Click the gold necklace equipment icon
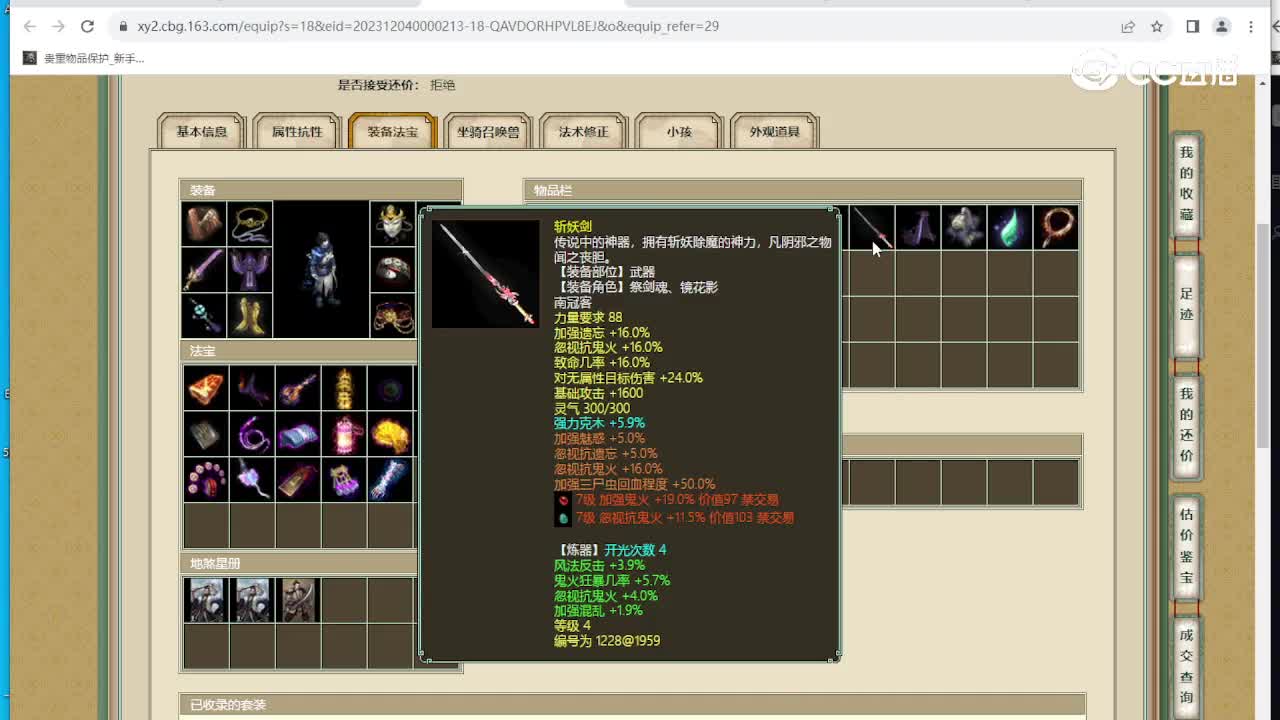This screenshot has width=1280, height=720. tap(250, 224)
